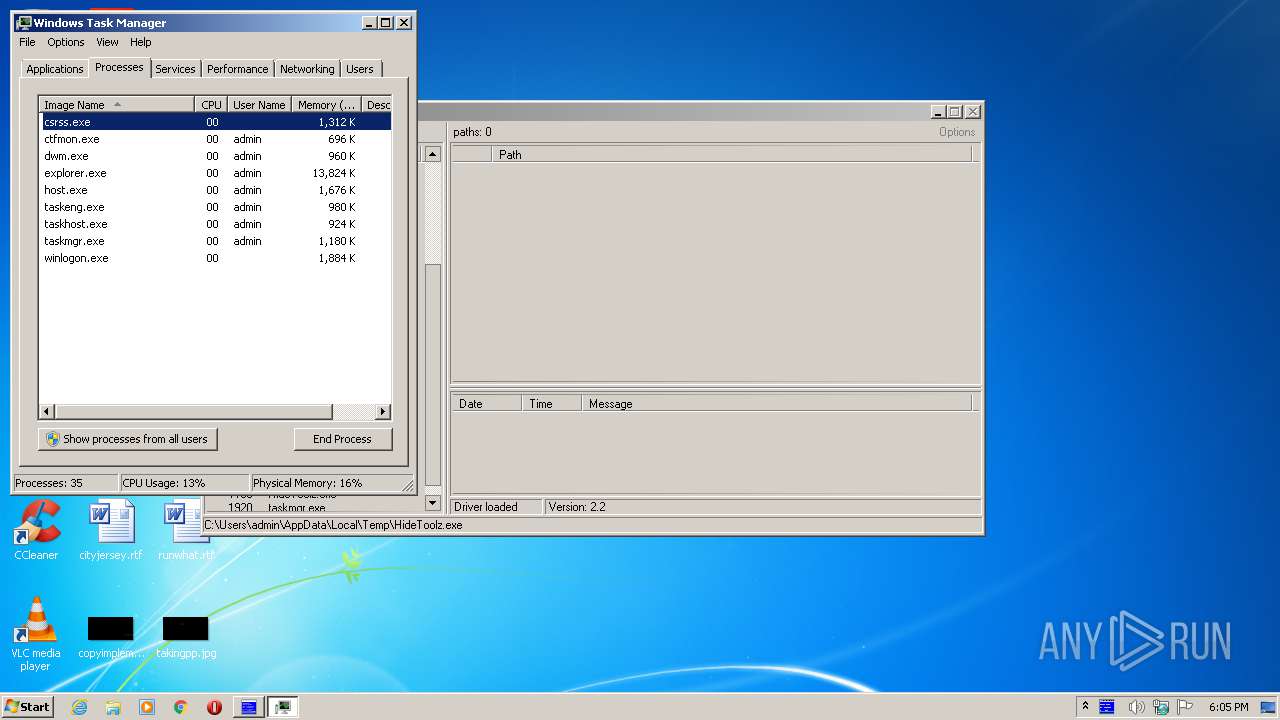
Task: Open the Options menu in Task Manager
Action: pyautogui.click(x=66, y=42)
